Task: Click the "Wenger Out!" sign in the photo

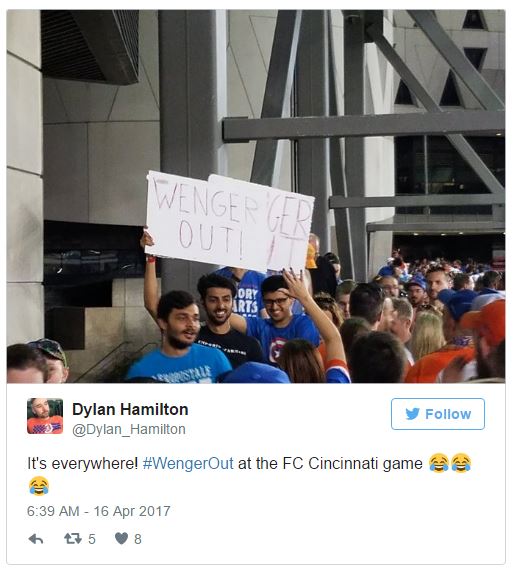Action: tap(229, 221)
